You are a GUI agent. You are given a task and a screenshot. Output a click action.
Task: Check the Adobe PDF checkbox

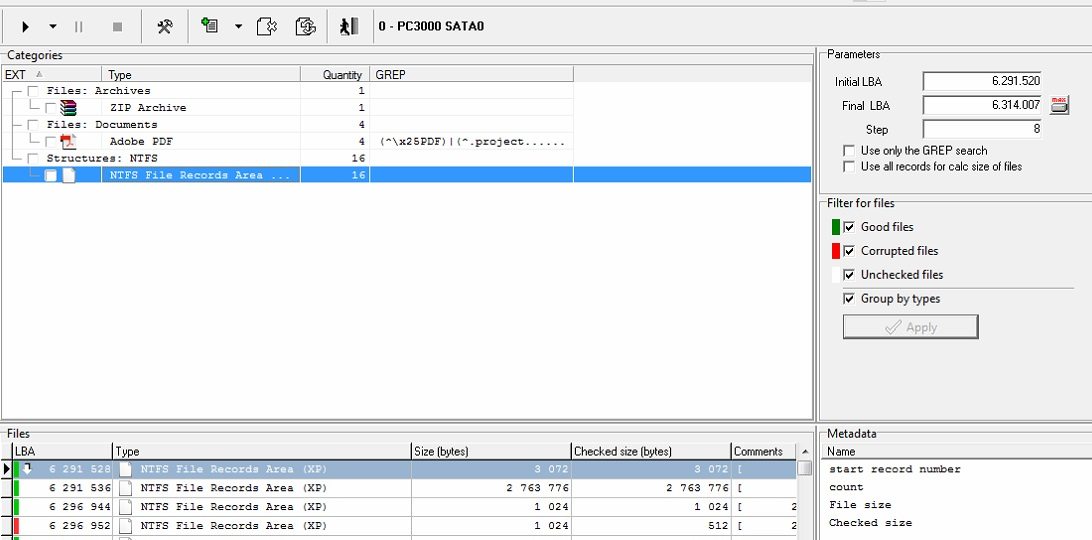point(51,141)
